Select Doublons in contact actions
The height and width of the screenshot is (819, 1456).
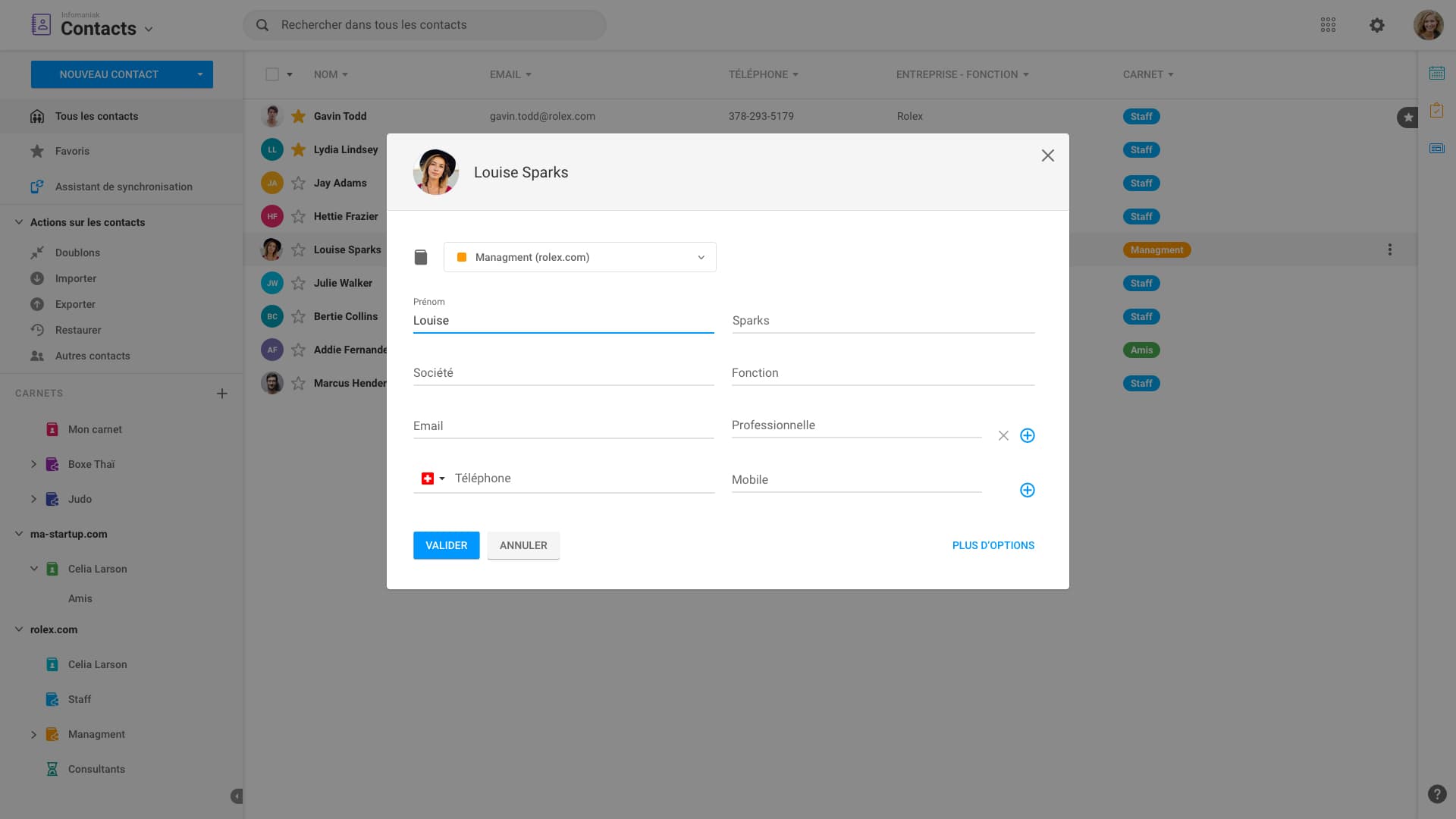[x=77, y=253]
